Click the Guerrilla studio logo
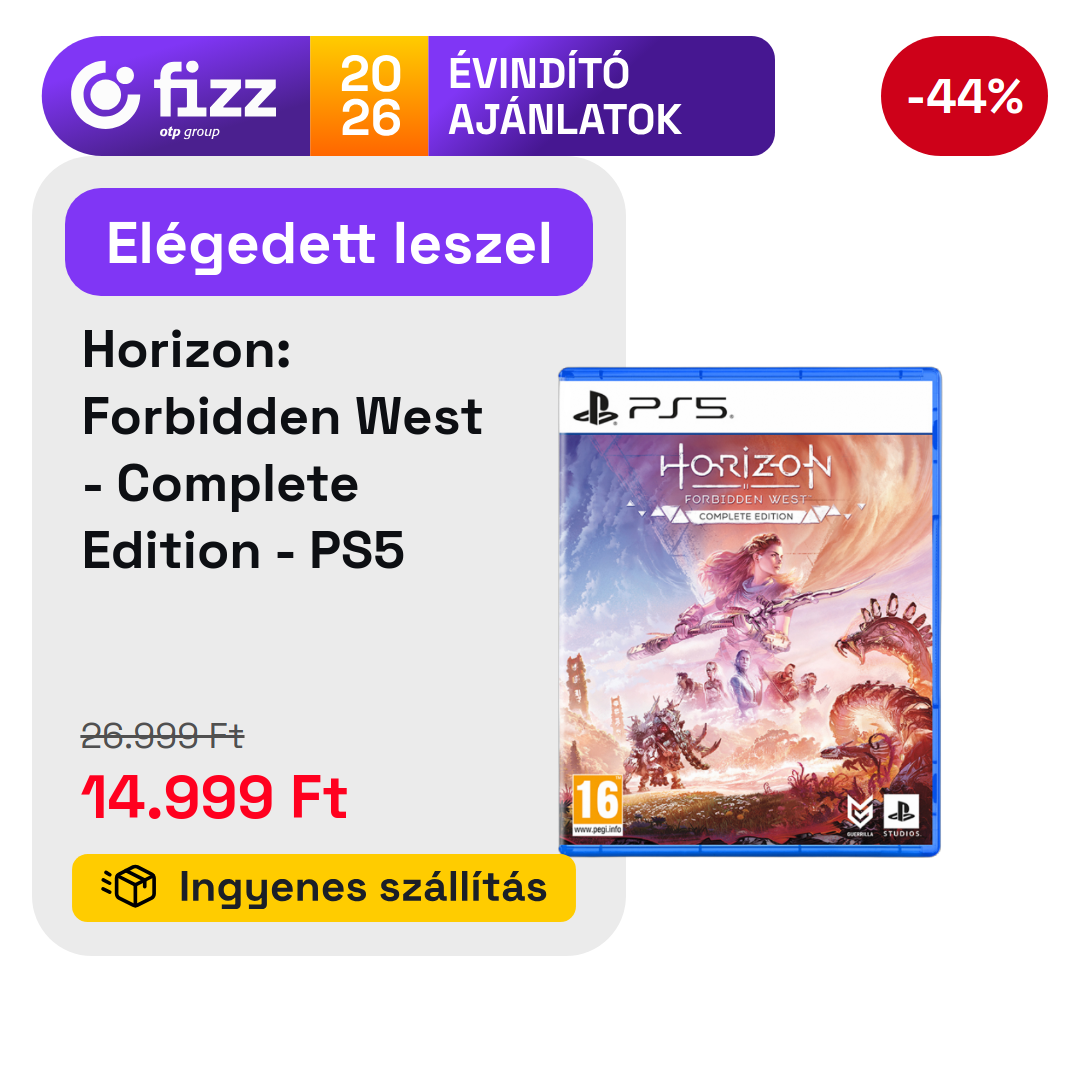This screenshot has width=1080, height=1080. tap(860, 815)
